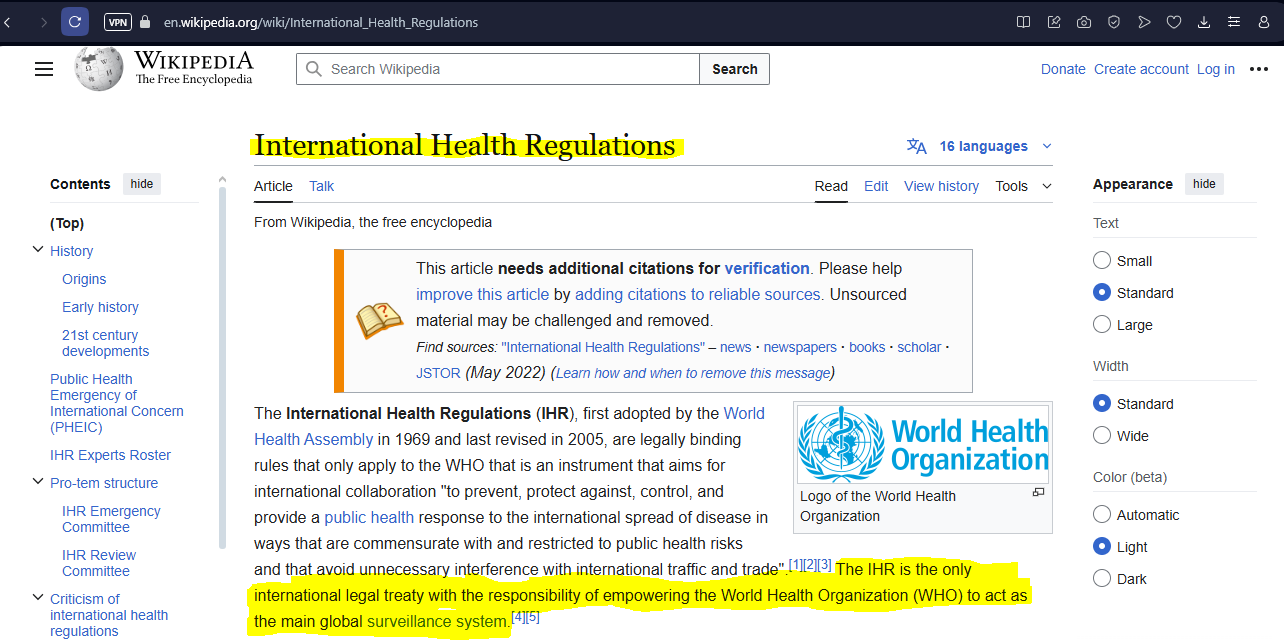Switch to the Article tab
This screenshot has width=1284, height=640.
[x=273, y=186]
